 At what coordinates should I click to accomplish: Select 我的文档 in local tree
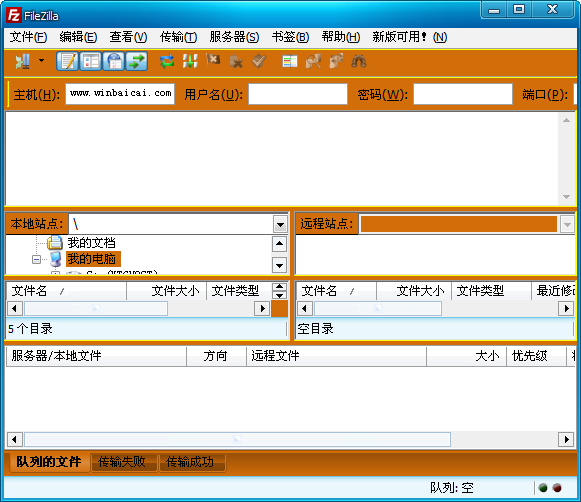click(91, 243)
